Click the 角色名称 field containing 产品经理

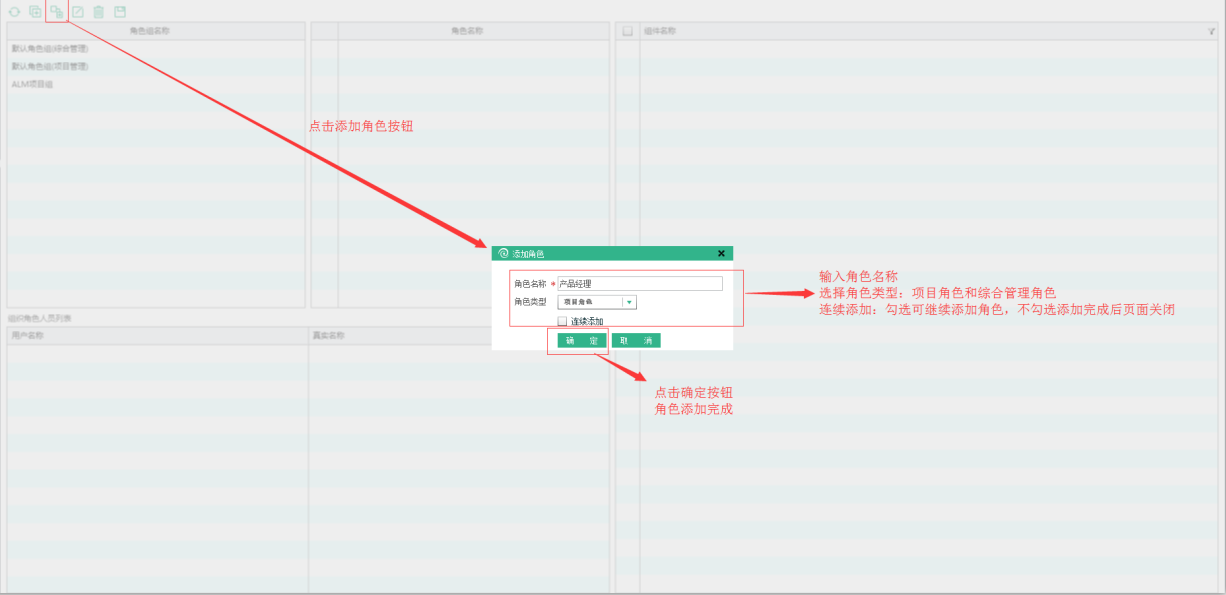tap(640, 284)
